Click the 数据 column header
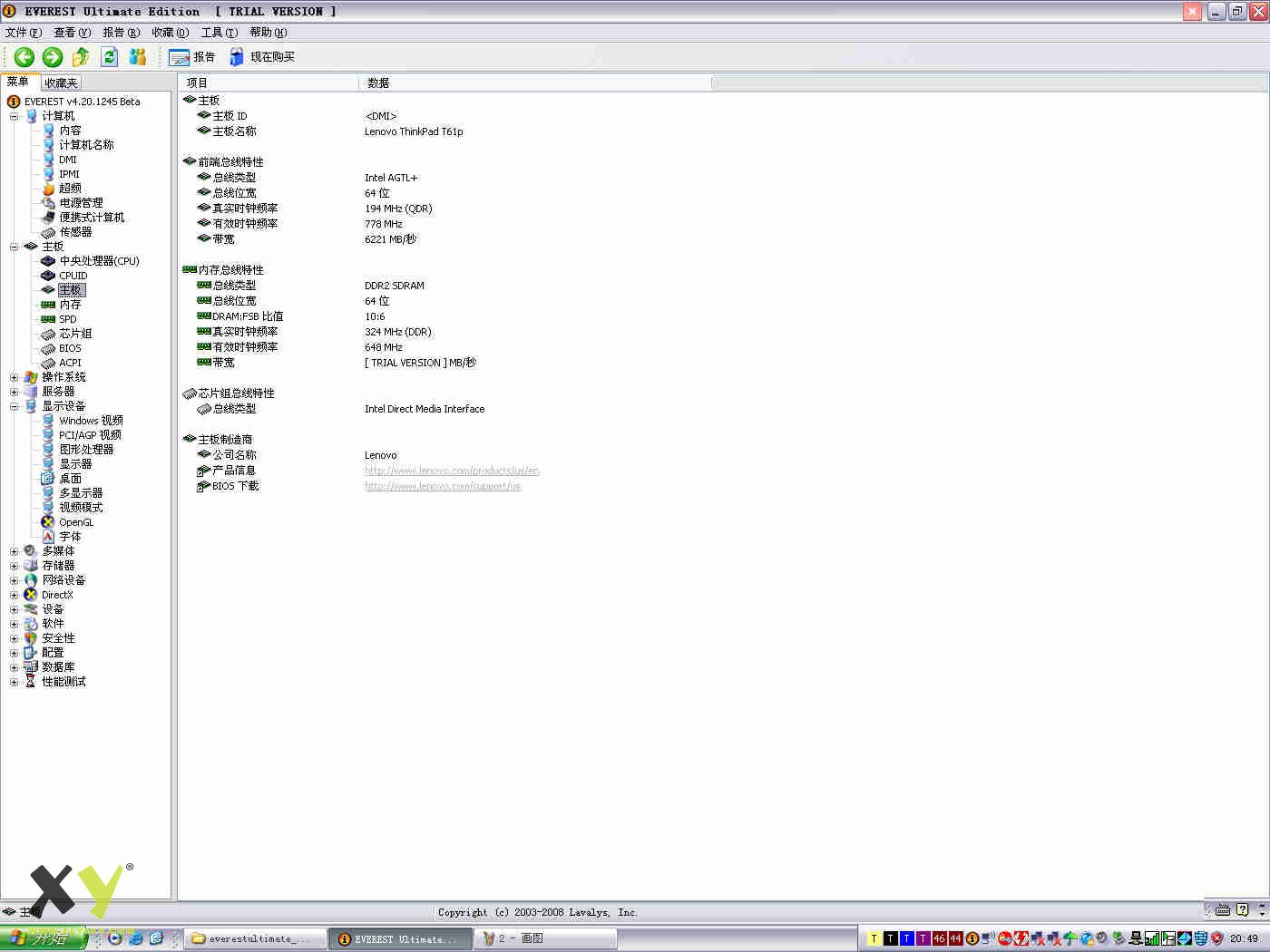Image resolution: width=1270 pixels, height=952 pixels. (535, 83)
